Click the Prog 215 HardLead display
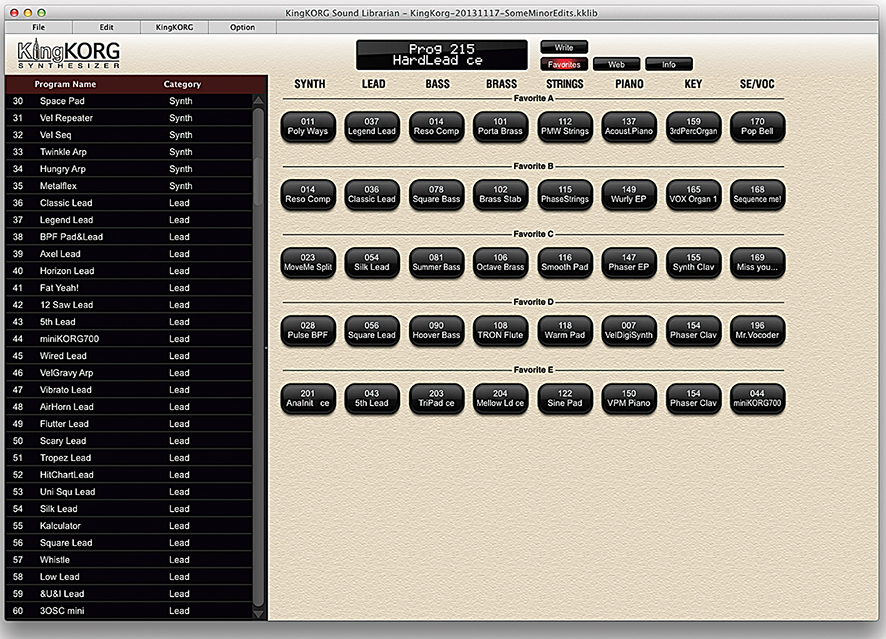Image resolution: width=886 pixels, height=639 pixels. 442,55
